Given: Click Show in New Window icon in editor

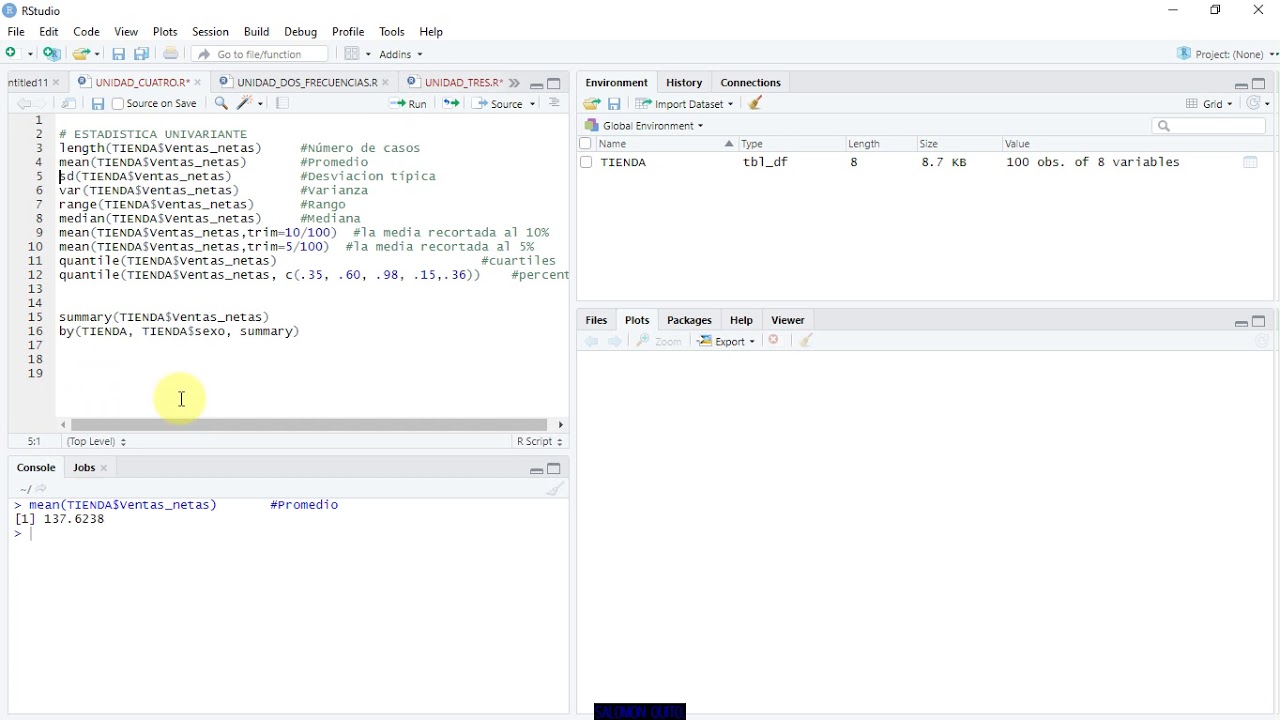Looking at the screenshot, I should point(69,104).
